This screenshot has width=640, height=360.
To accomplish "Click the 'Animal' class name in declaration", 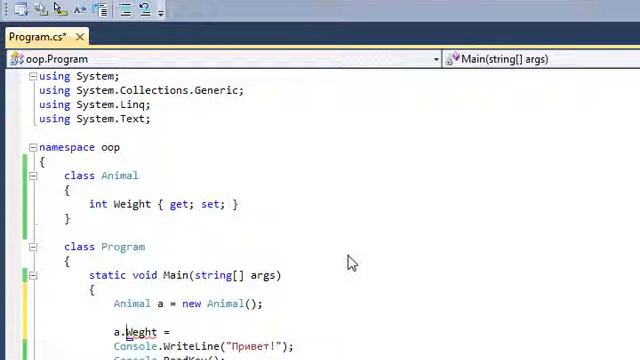I will (x=120, y=176).
